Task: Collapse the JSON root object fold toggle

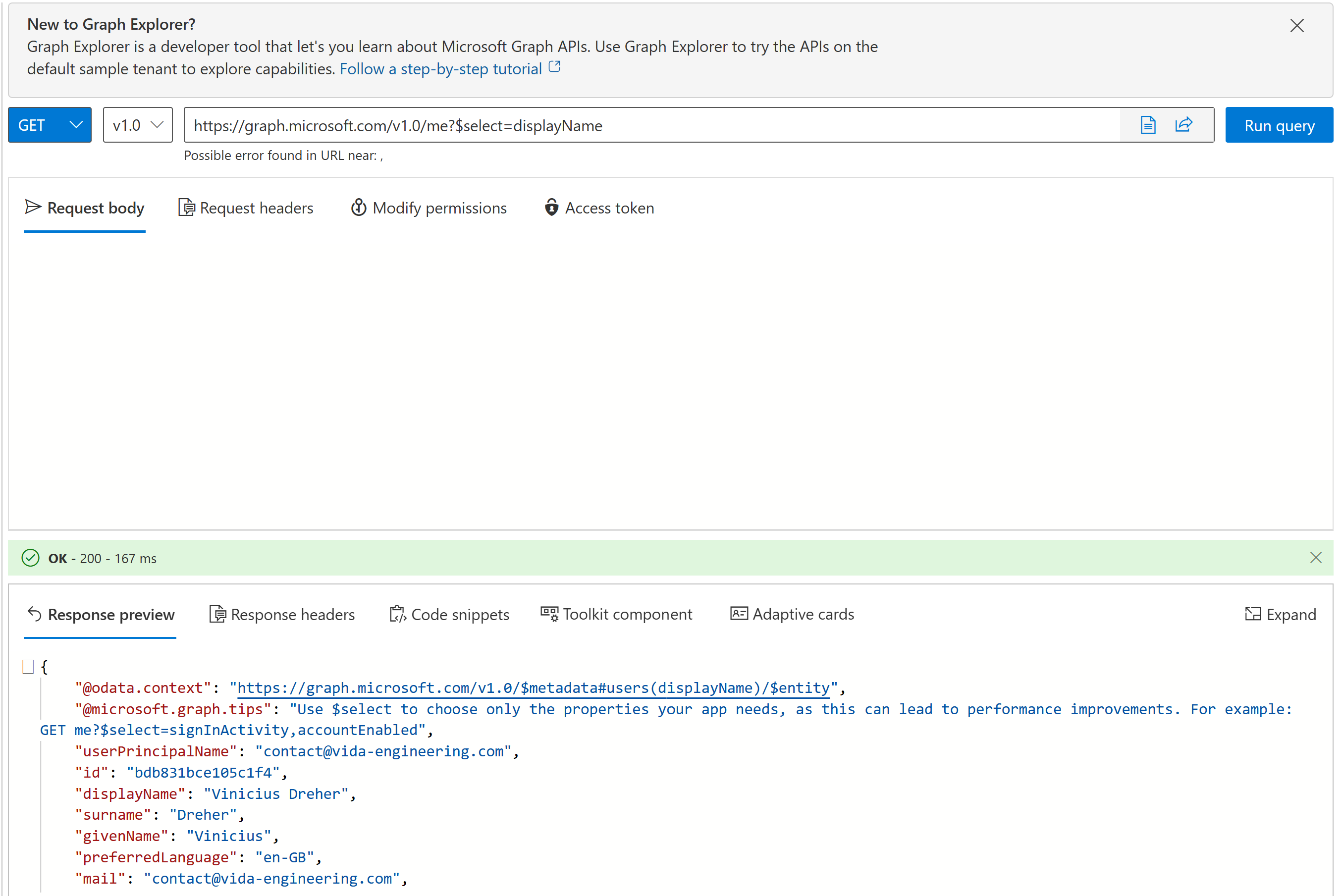Action: tap(28, 667)
